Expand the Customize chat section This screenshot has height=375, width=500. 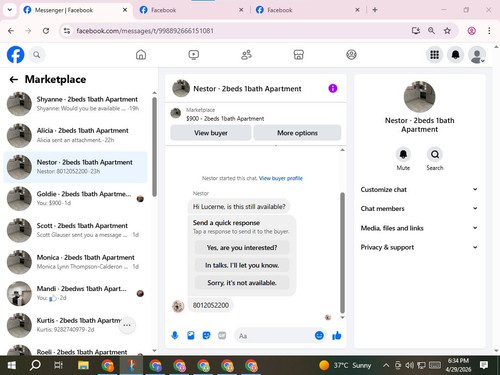click(x=419, y=189)
